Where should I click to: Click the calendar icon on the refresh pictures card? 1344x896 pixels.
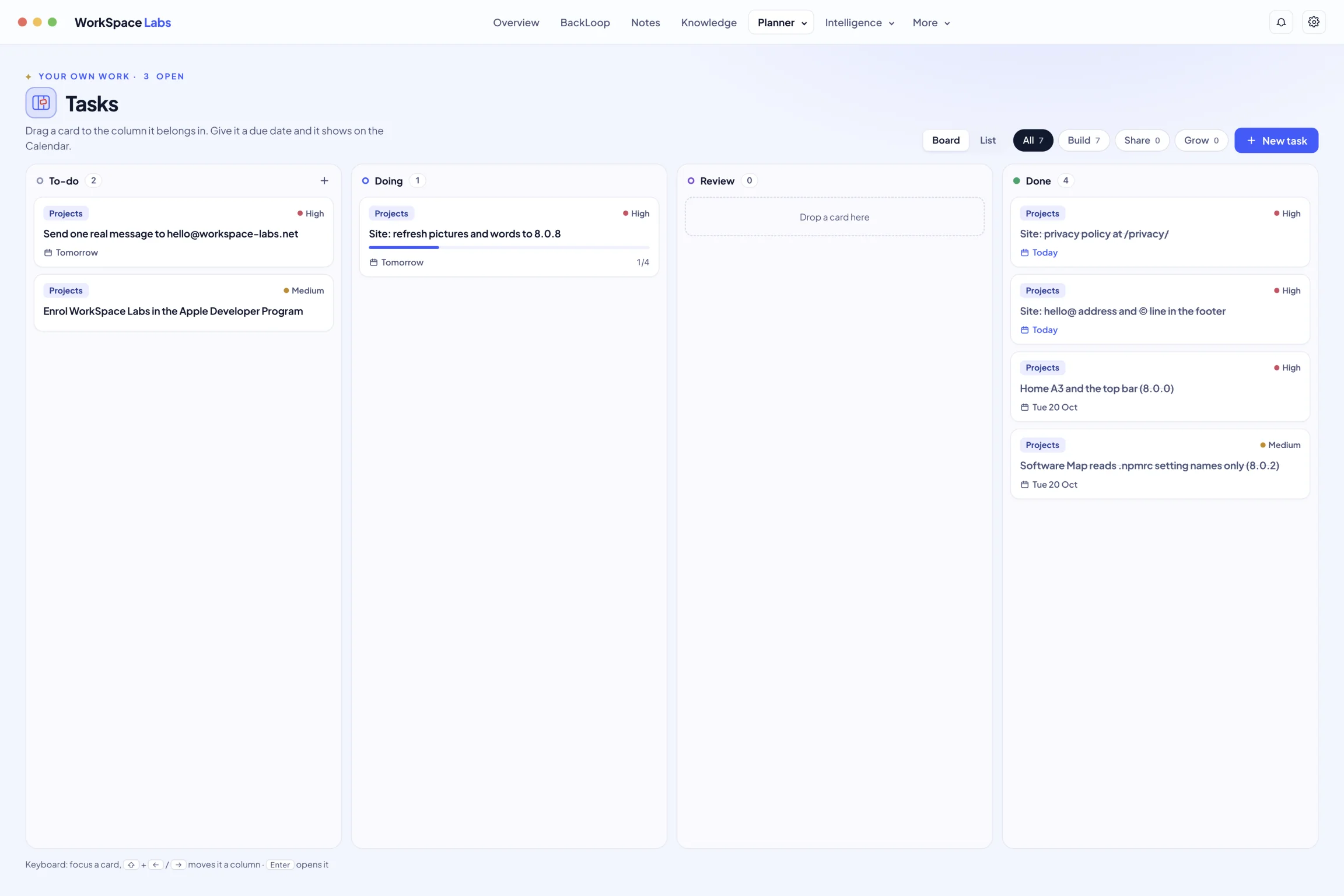tap(373, 262)
